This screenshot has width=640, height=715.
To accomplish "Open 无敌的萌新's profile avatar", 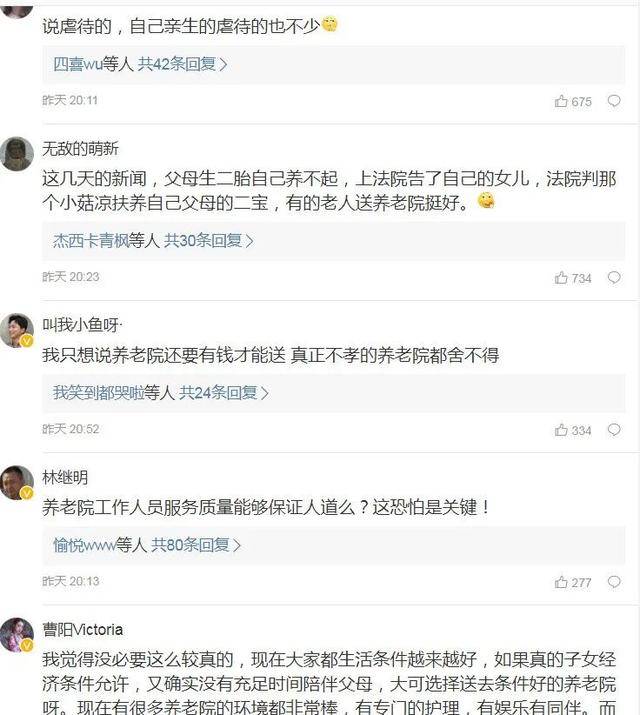I will [17, 153].
